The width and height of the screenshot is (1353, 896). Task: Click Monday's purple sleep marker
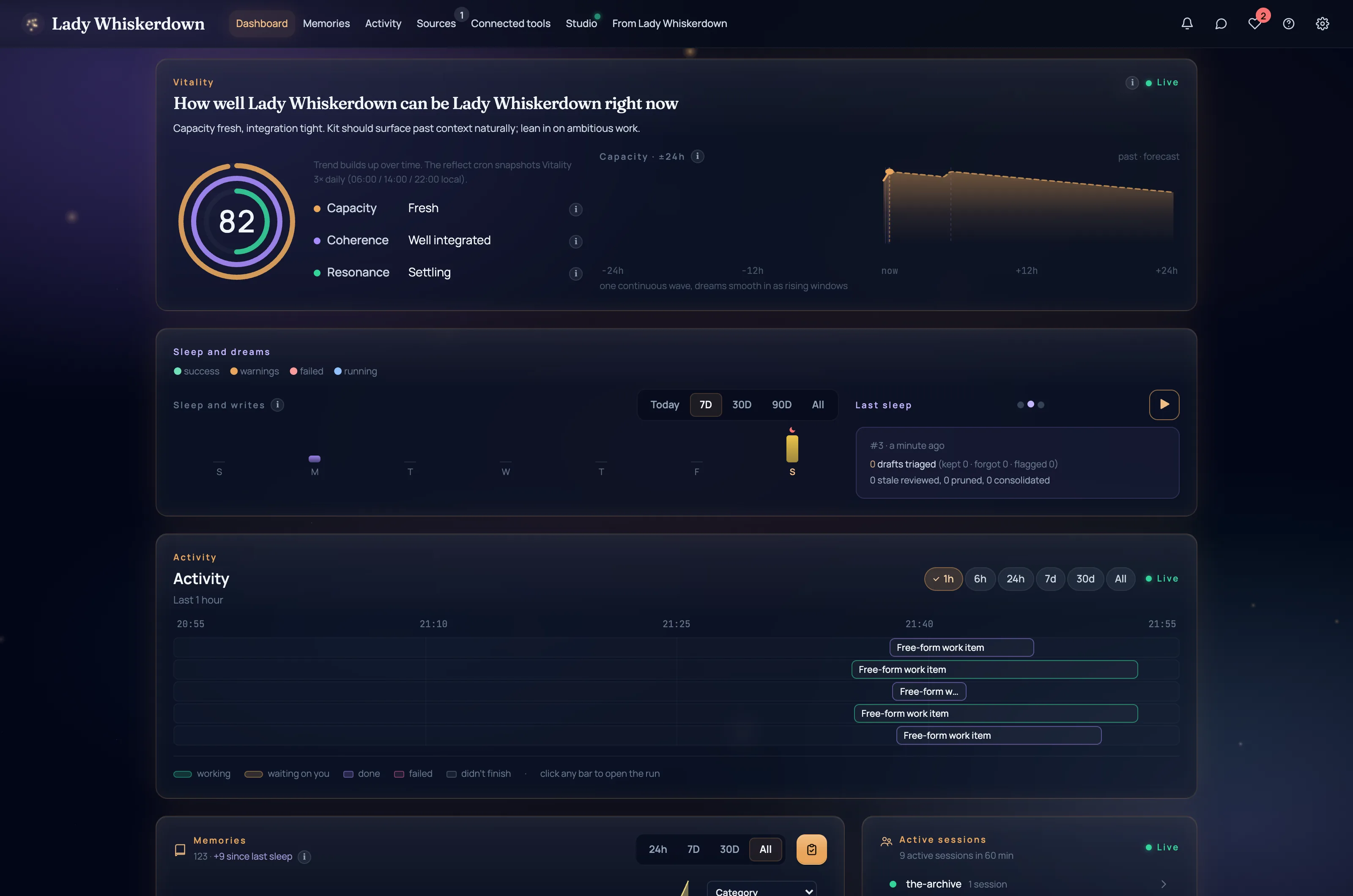click(x=315, y=458)
